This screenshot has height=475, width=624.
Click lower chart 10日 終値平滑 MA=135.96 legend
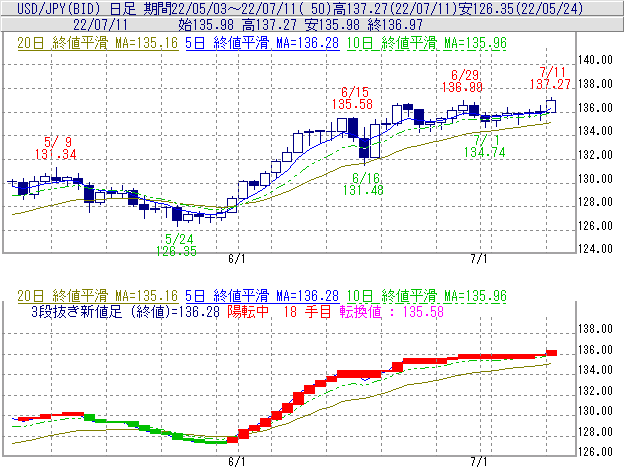(x=427, y=296)
